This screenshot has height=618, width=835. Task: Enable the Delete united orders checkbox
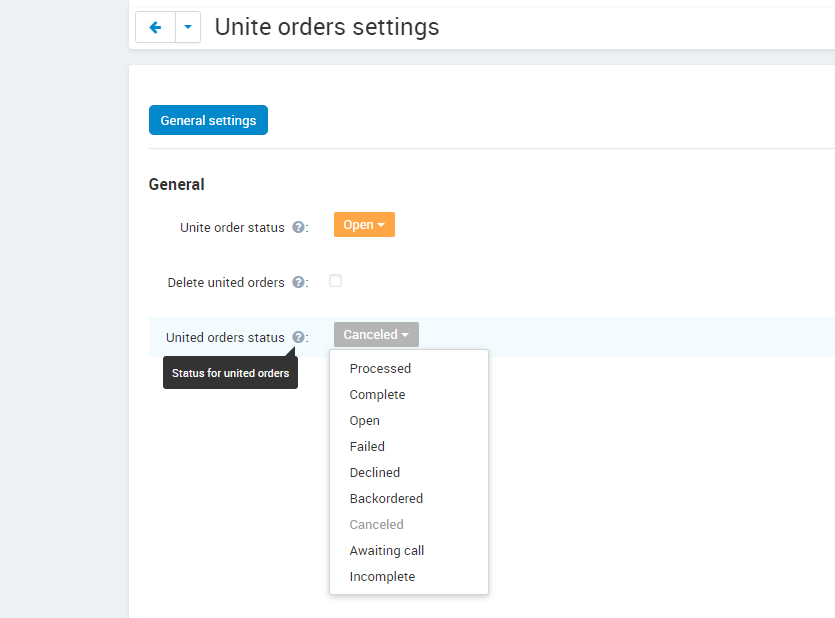(335, 281)
